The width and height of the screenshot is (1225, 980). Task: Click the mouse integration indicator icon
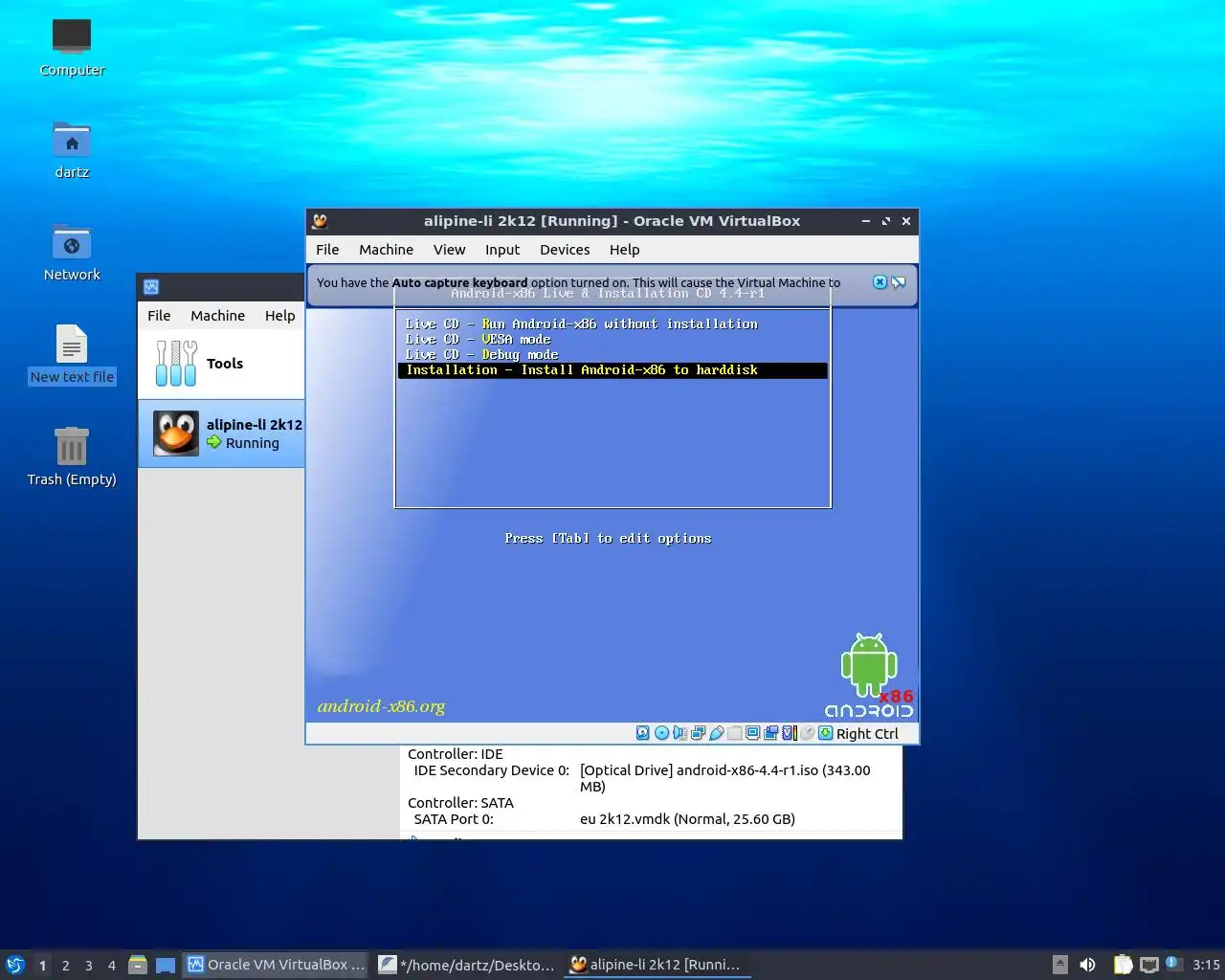[x=807, y=733]
